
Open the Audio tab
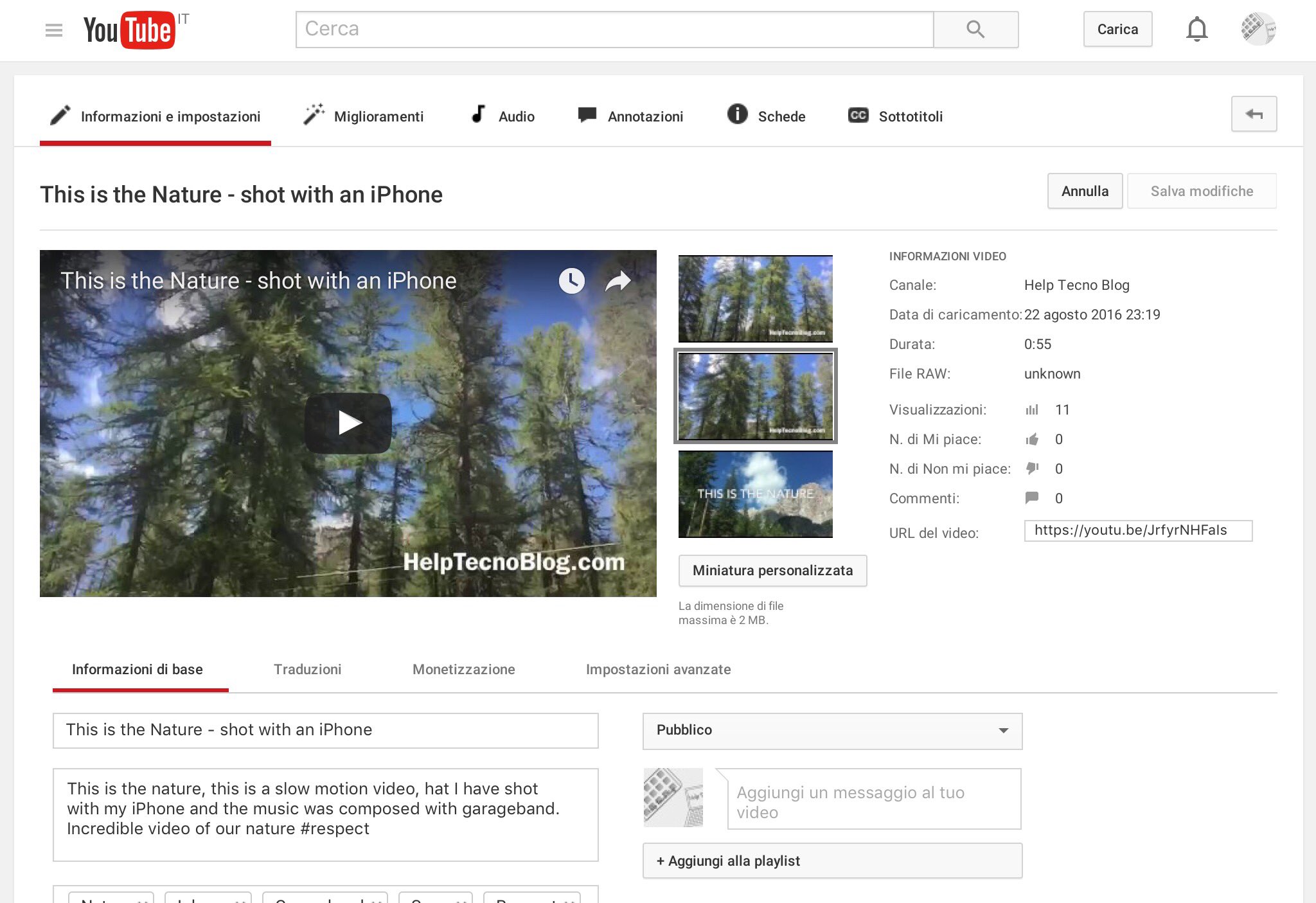pos(502,116)
